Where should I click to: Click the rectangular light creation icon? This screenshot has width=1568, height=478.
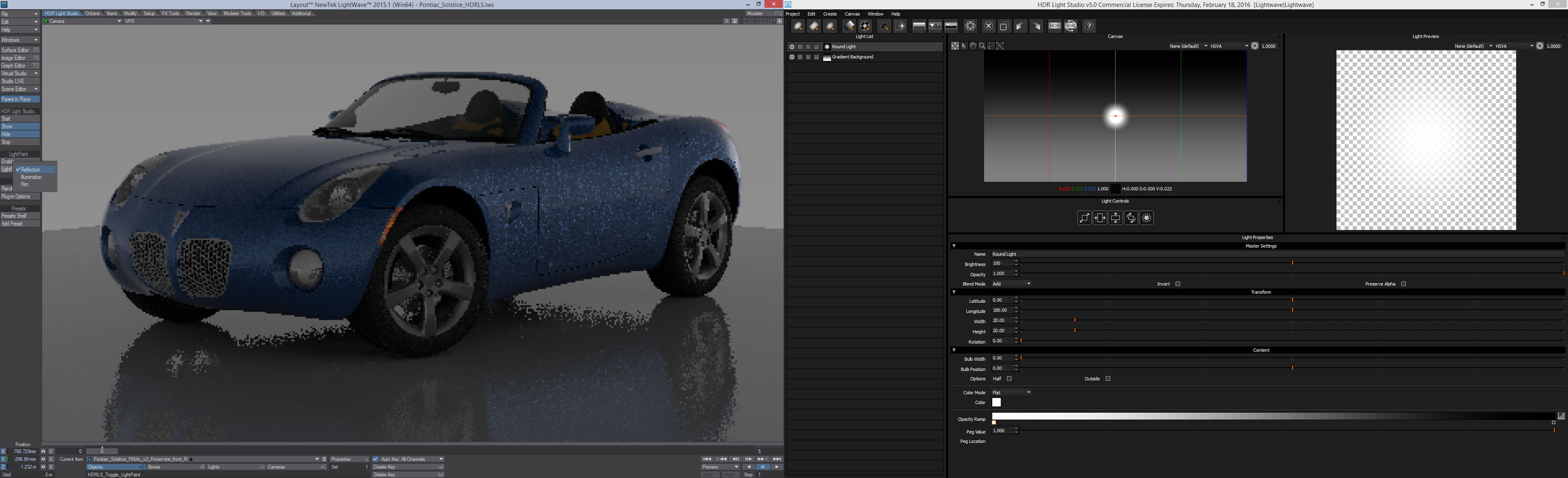814,25
